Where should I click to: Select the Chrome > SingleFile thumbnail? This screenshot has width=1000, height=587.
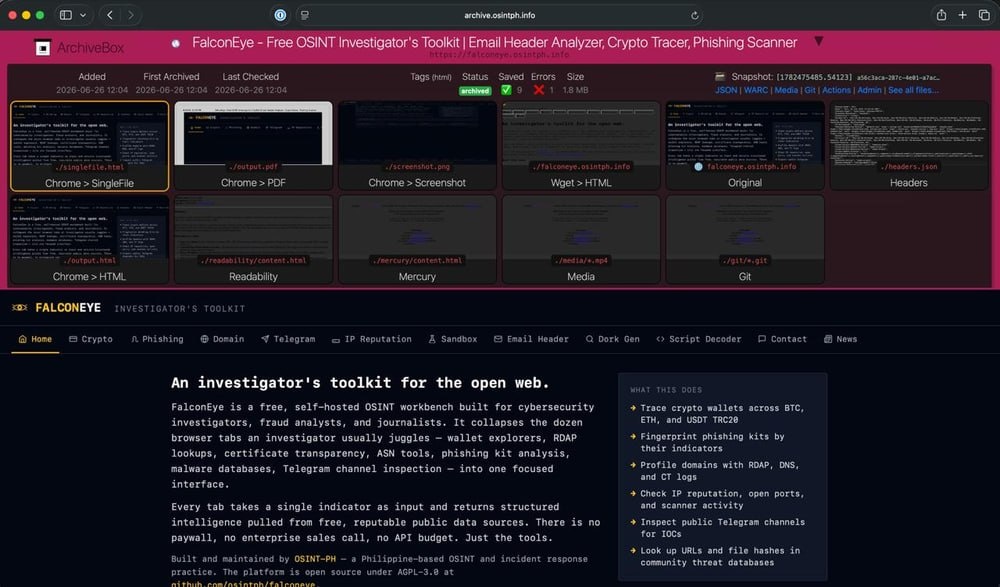click(89, 146)
